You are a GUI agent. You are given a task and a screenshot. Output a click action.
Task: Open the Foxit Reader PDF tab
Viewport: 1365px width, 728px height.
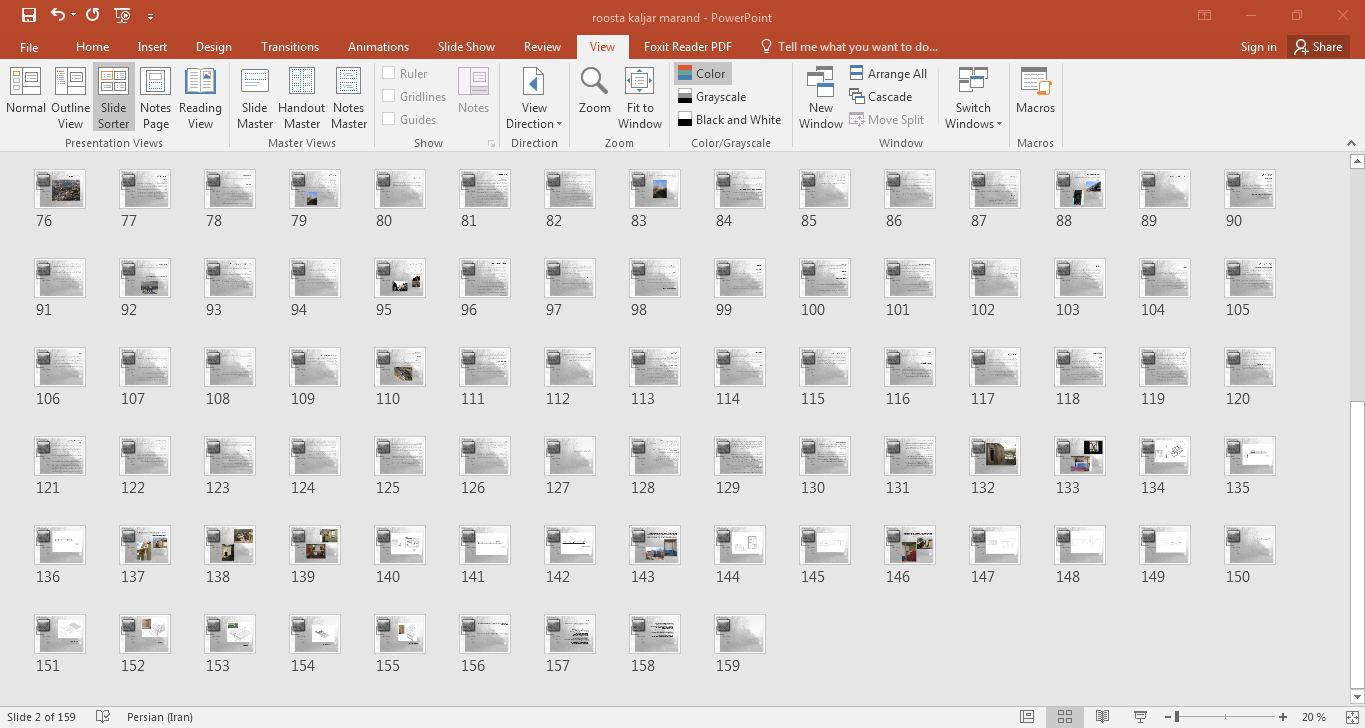coord(687,46)
